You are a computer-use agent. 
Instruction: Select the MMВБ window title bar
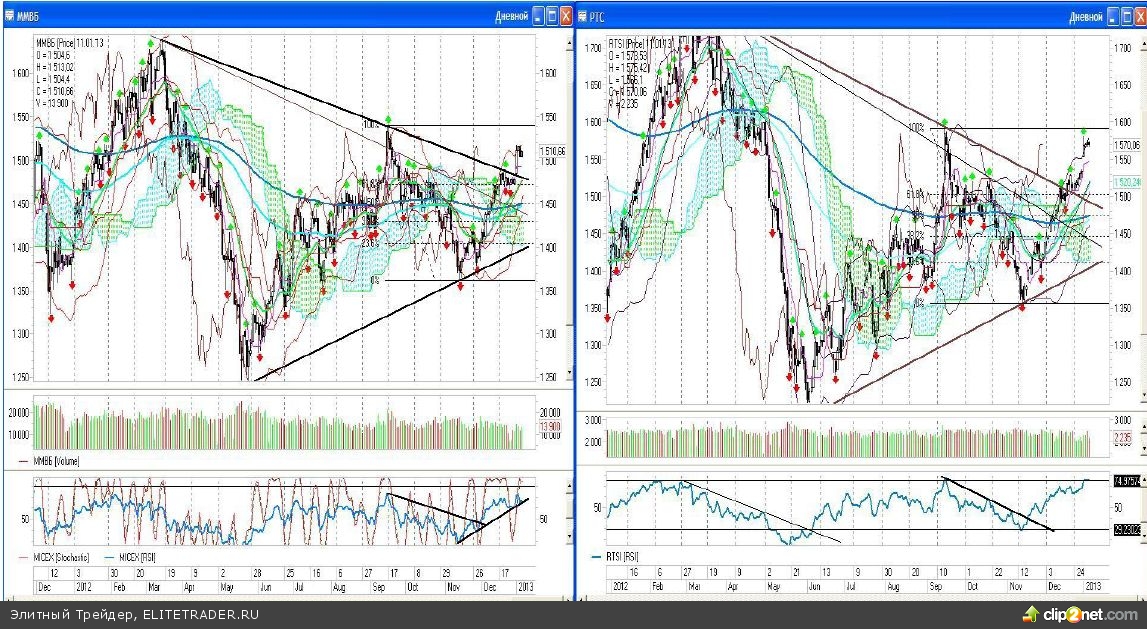point(250,16)
